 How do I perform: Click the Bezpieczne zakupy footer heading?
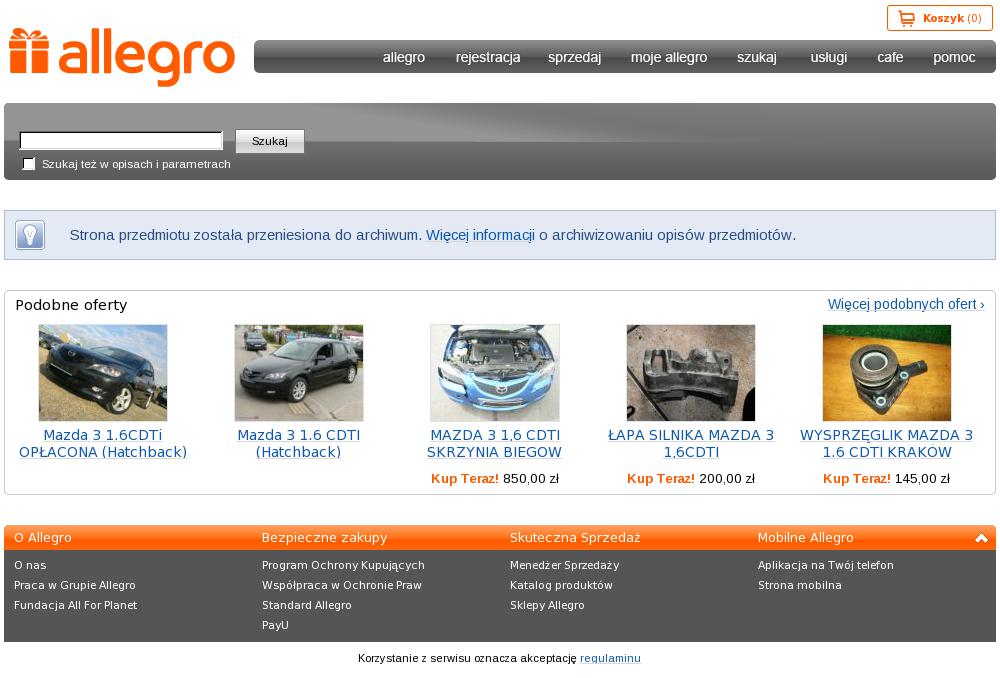coord(324,538)
